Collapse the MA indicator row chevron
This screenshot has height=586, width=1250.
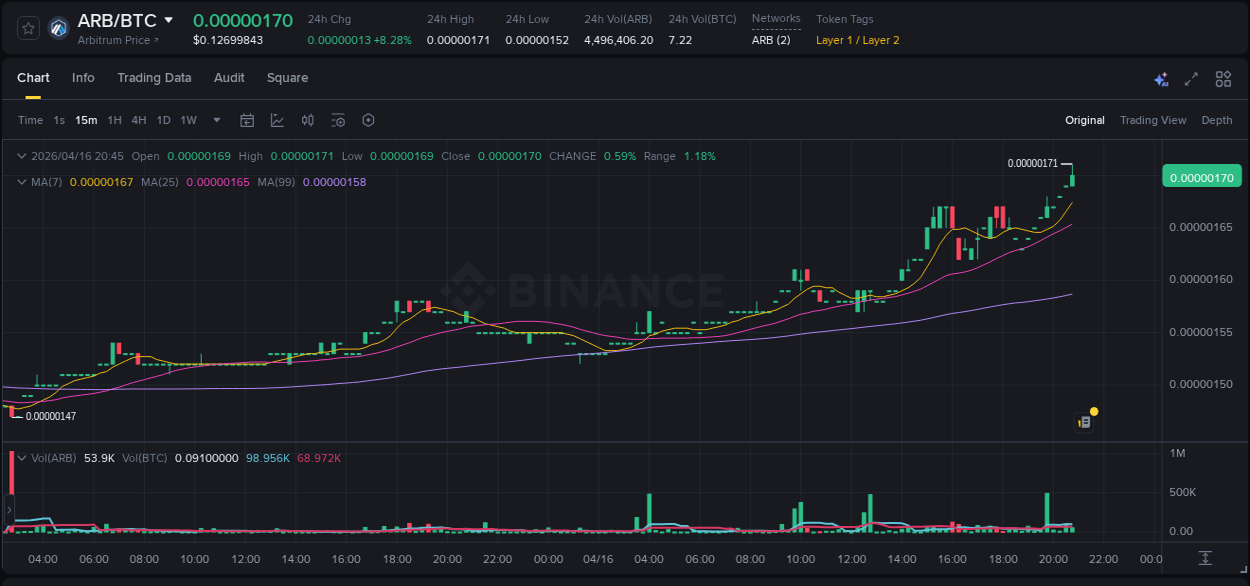pyautogui.click(x=23, y=182)
